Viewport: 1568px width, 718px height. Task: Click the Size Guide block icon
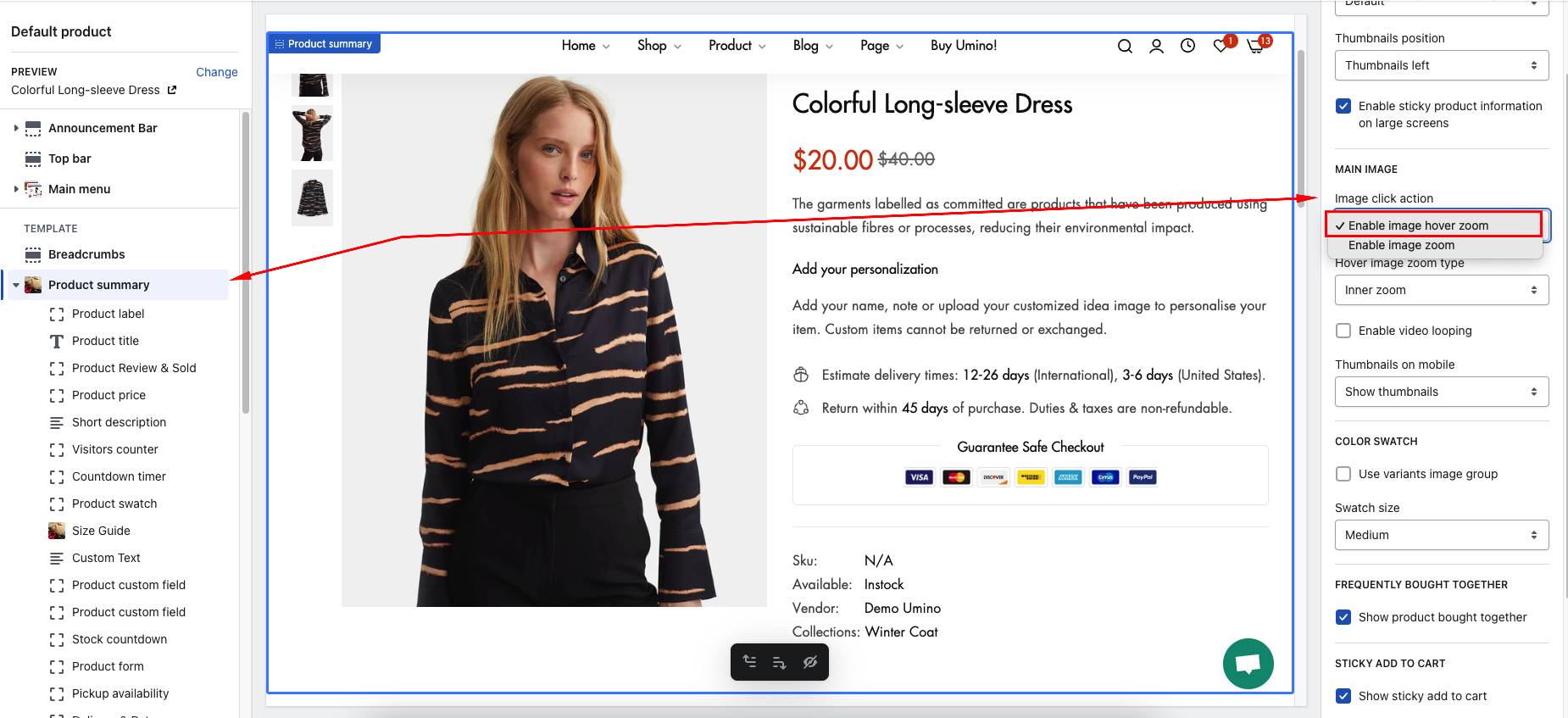(x=57, y=531)
